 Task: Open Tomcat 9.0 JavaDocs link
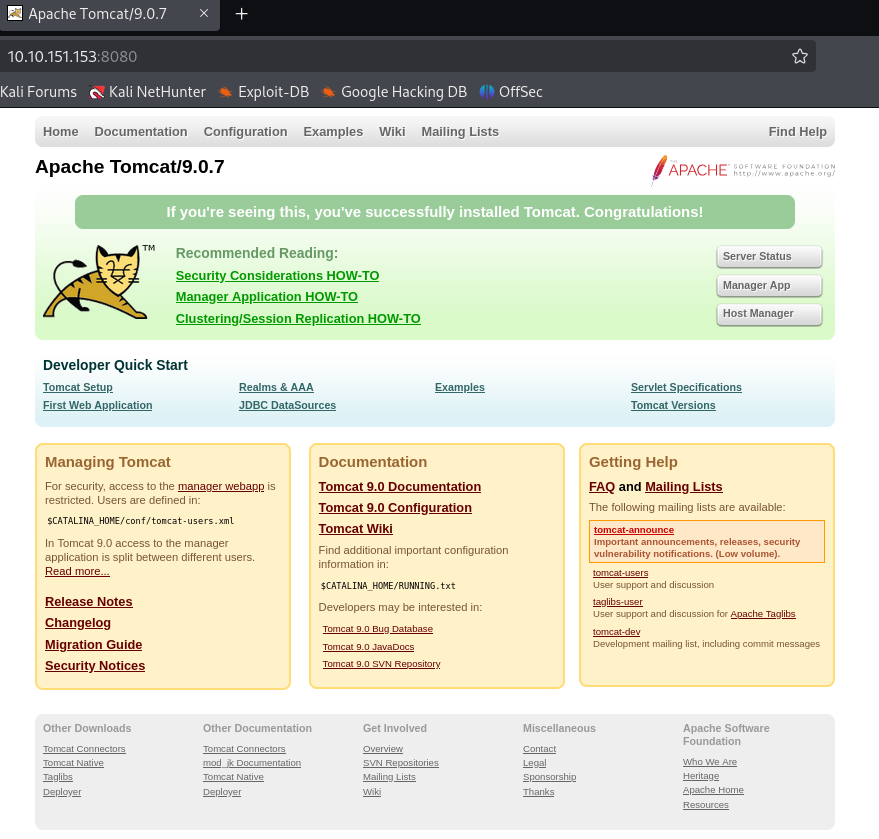coord(368,647)
